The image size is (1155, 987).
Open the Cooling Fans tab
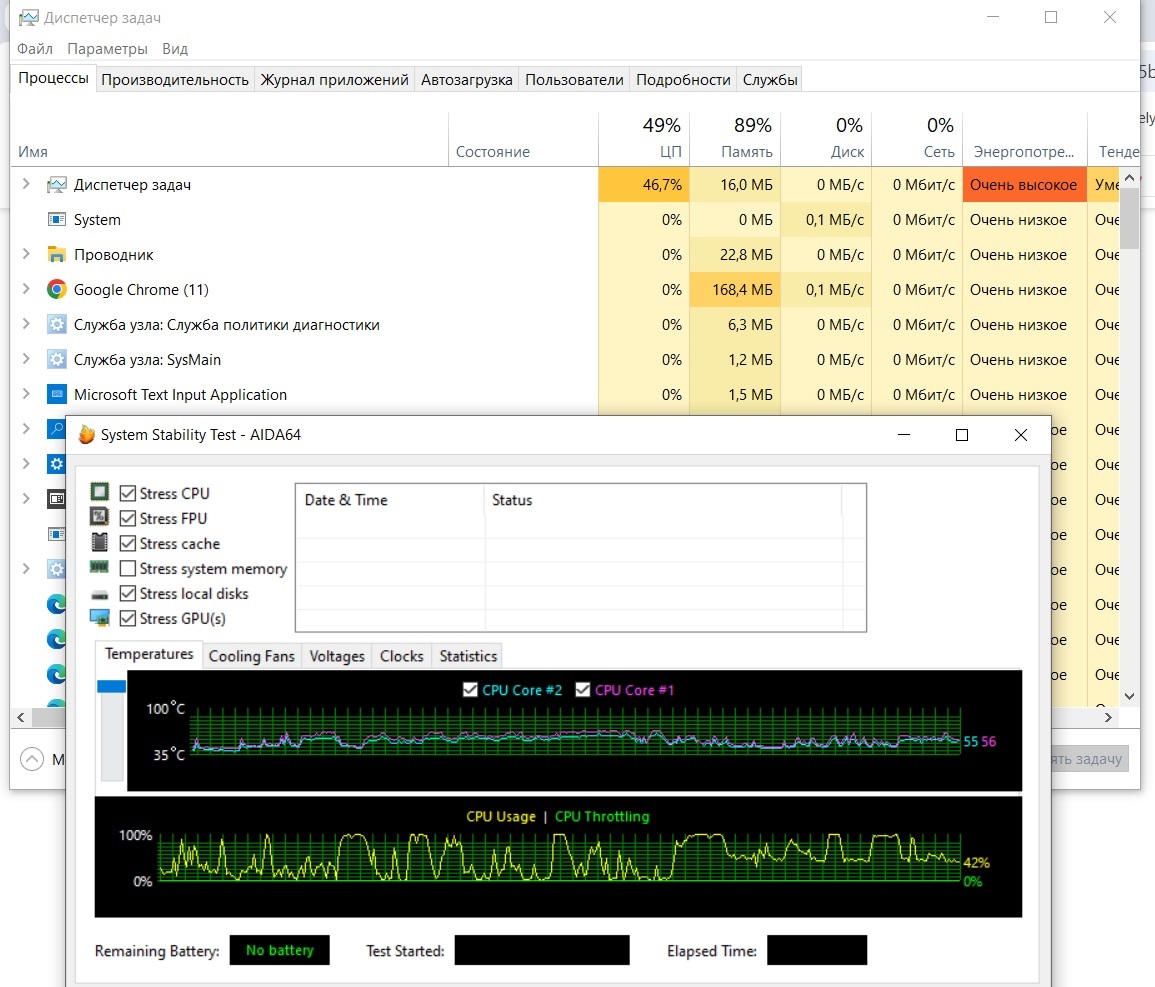click(251, 656)
